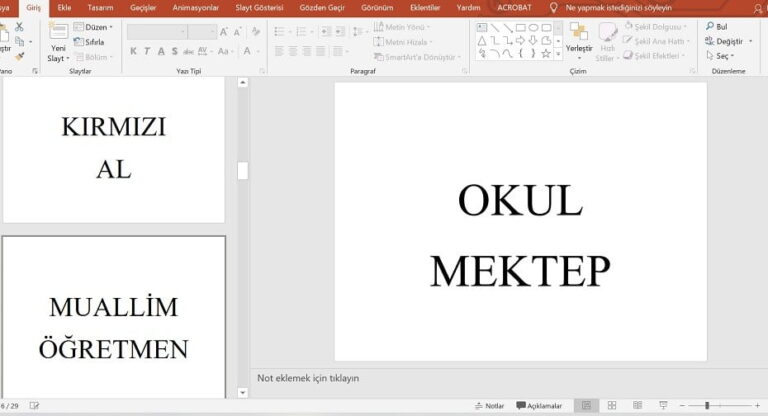Toggle strikethrough abc formatting

pos(189,51)
